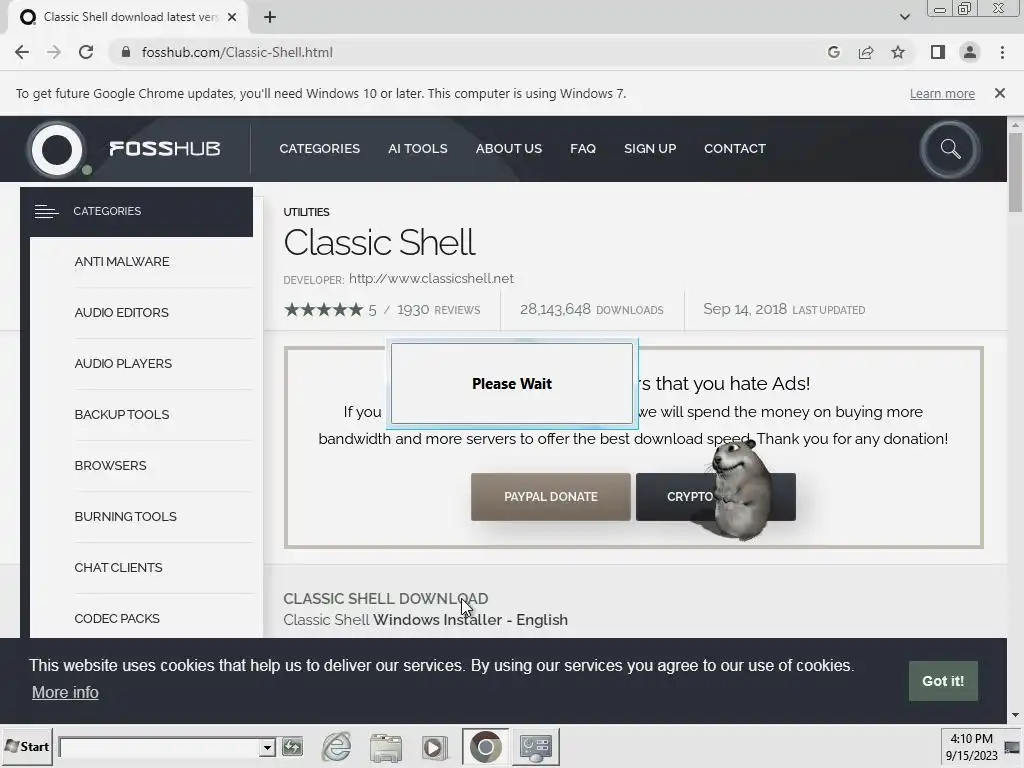
Task: Accept cookies with Got it!
Action: [943, 681]
